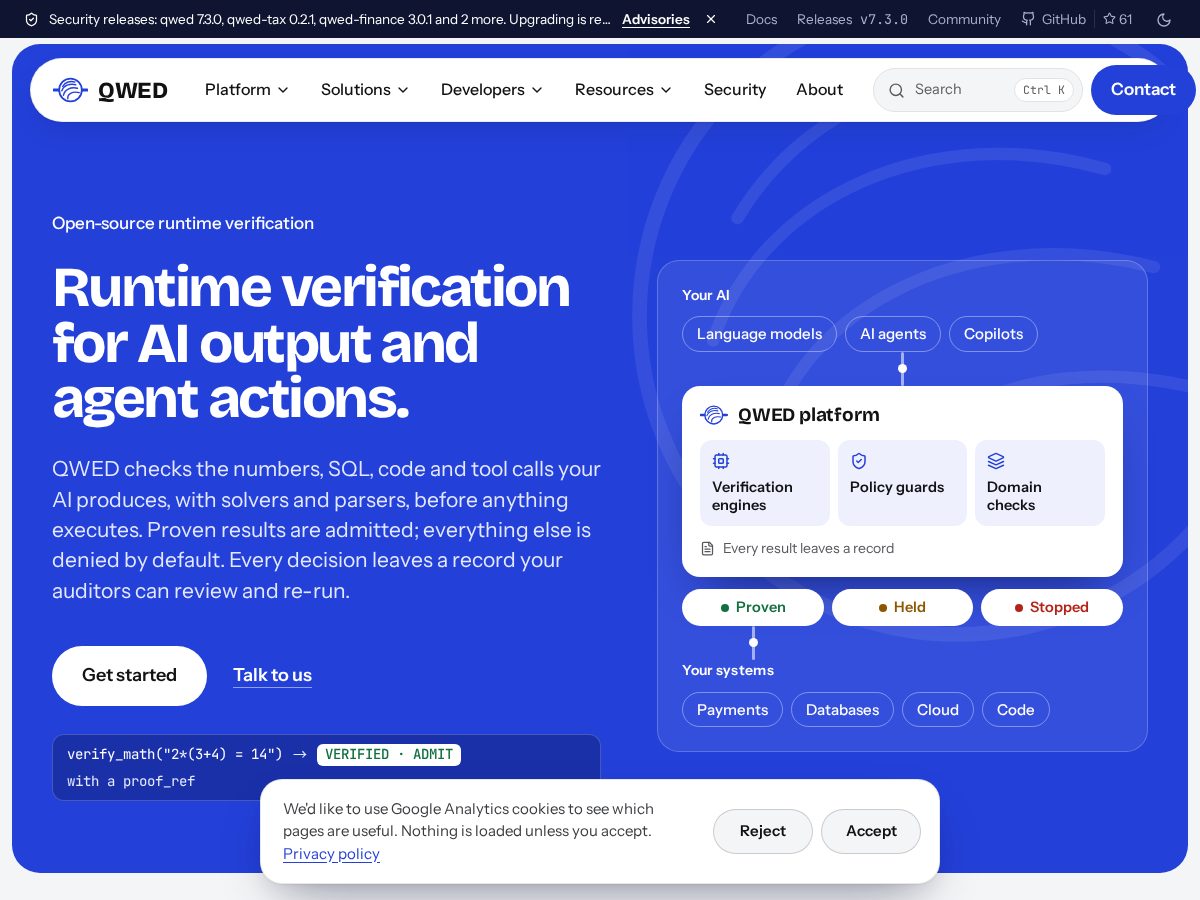Expand the Developers menu

(492, 90)
